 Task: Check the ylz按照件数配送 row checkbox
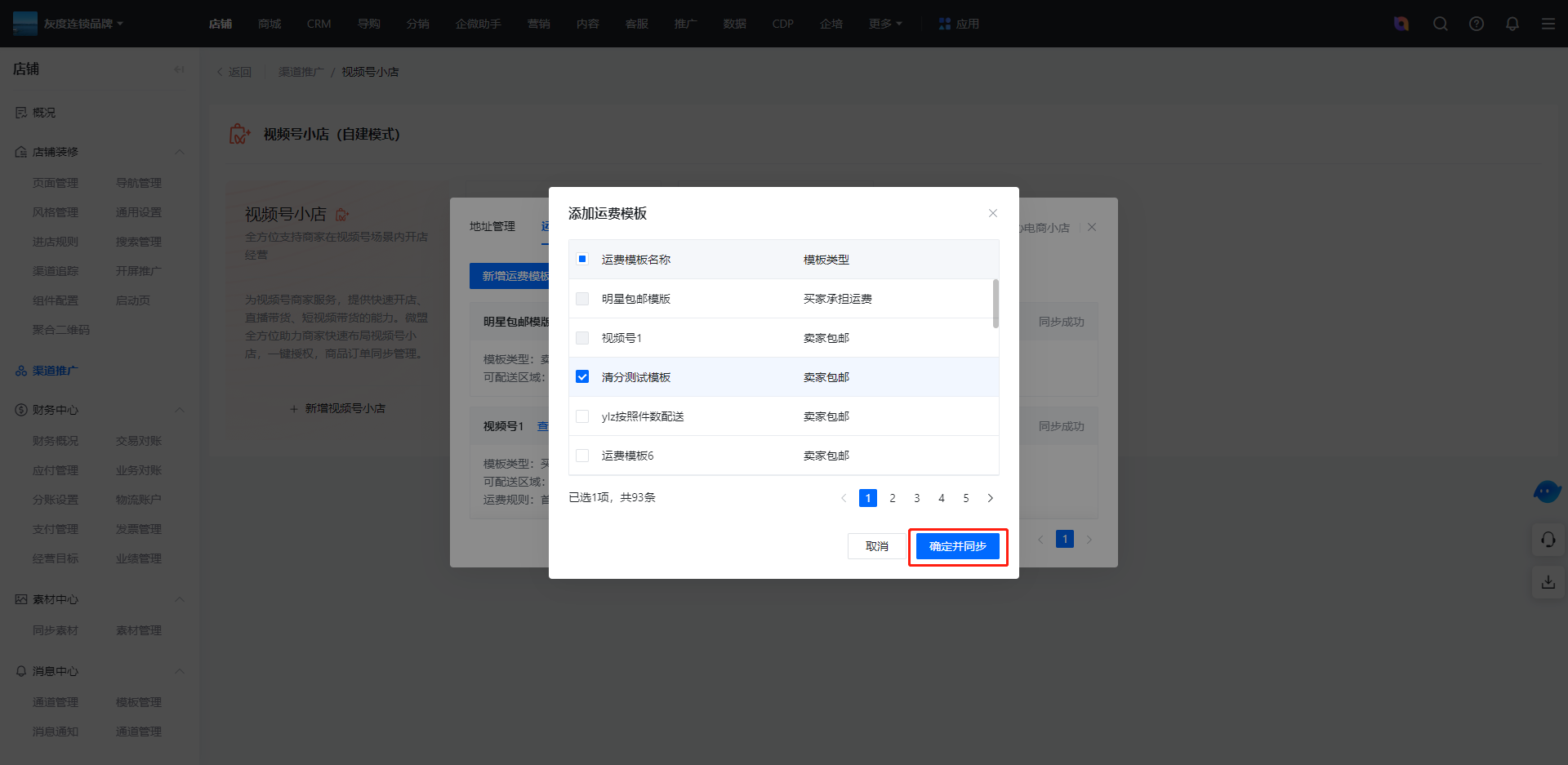582,416
